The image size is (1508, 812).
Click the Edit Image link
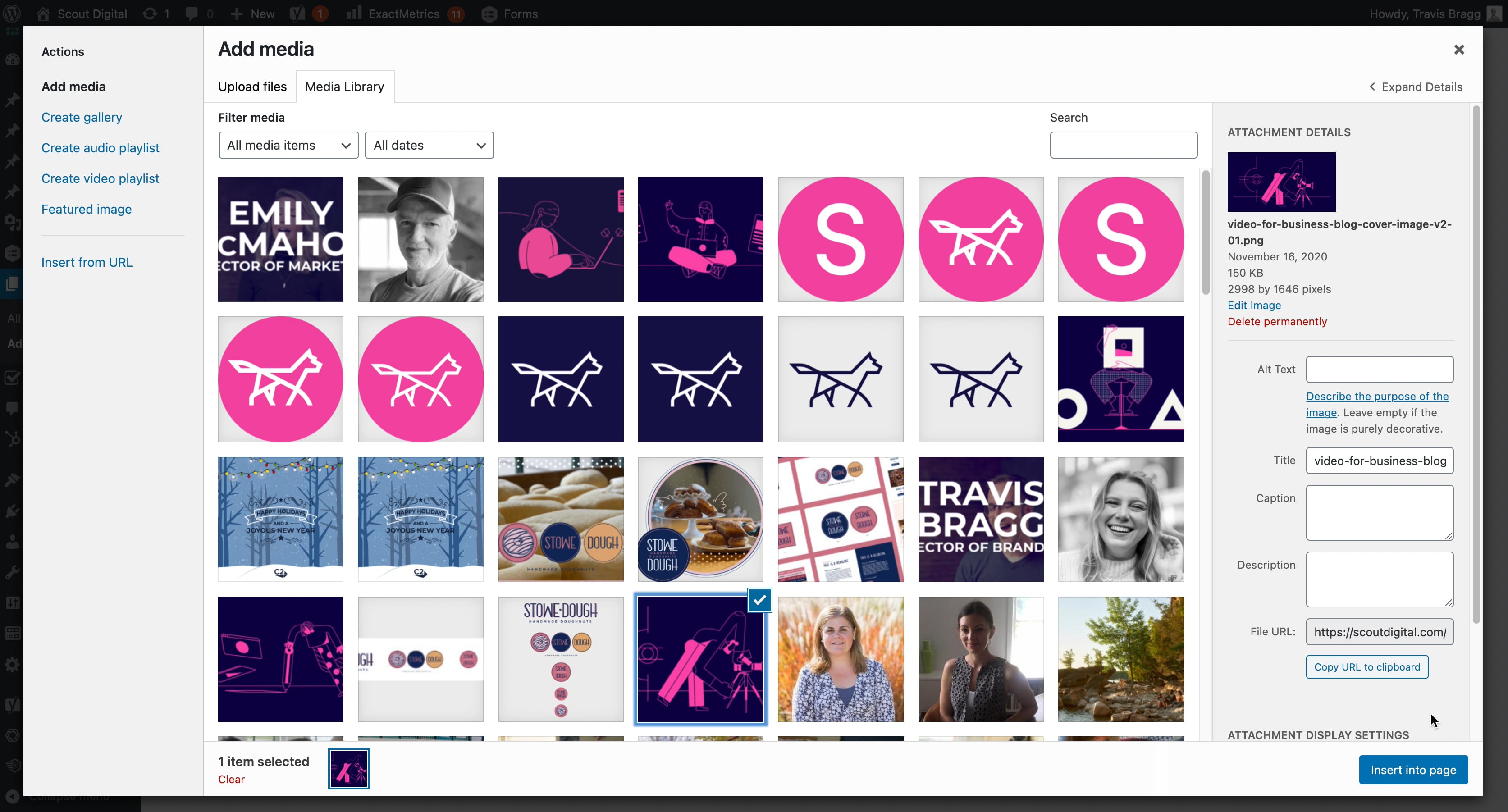tap(1254, 305)
